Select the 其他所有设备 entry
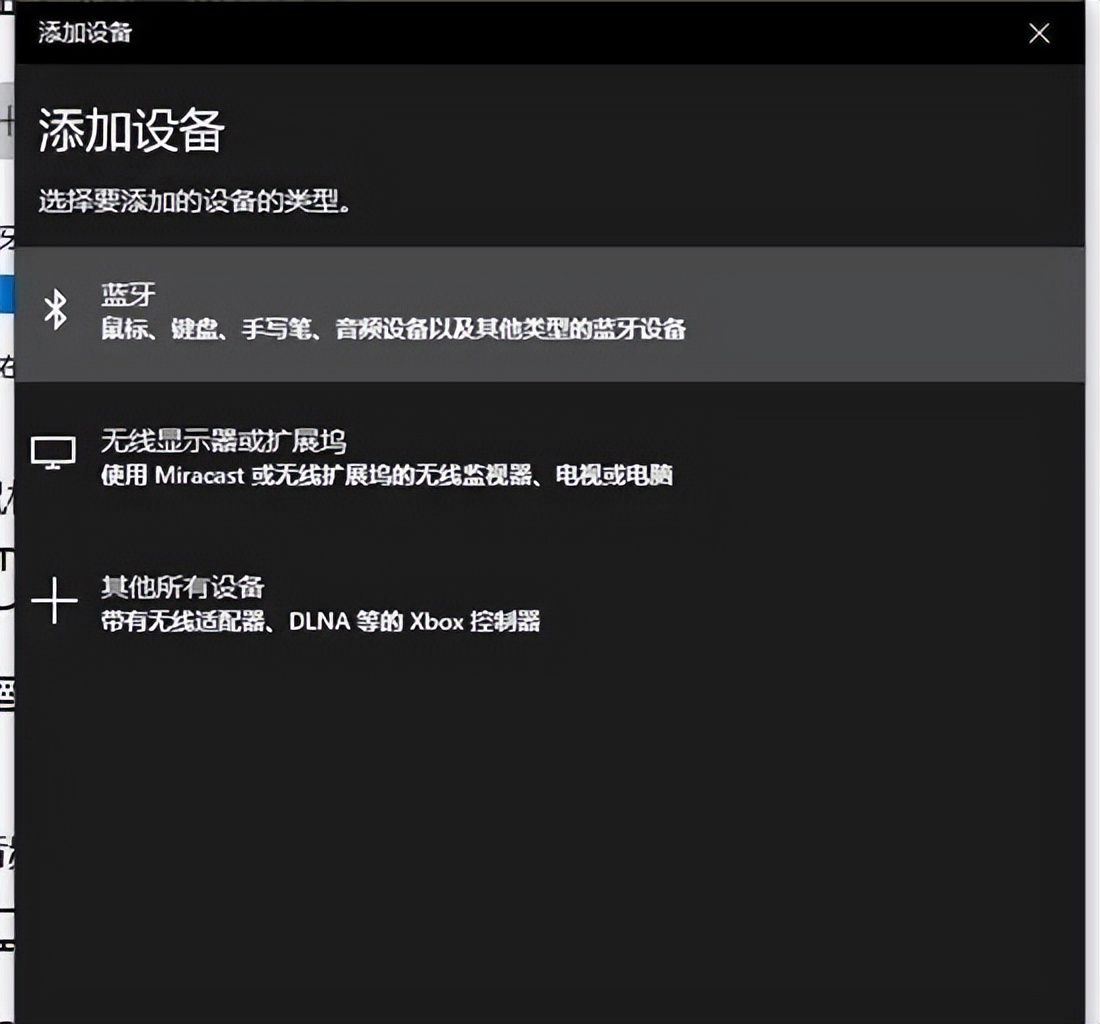 [x=400, y=602]
